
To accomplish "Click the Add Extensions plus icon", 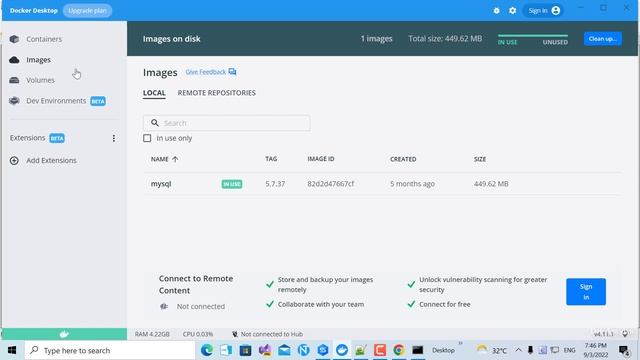I will [x=14, y=160].
